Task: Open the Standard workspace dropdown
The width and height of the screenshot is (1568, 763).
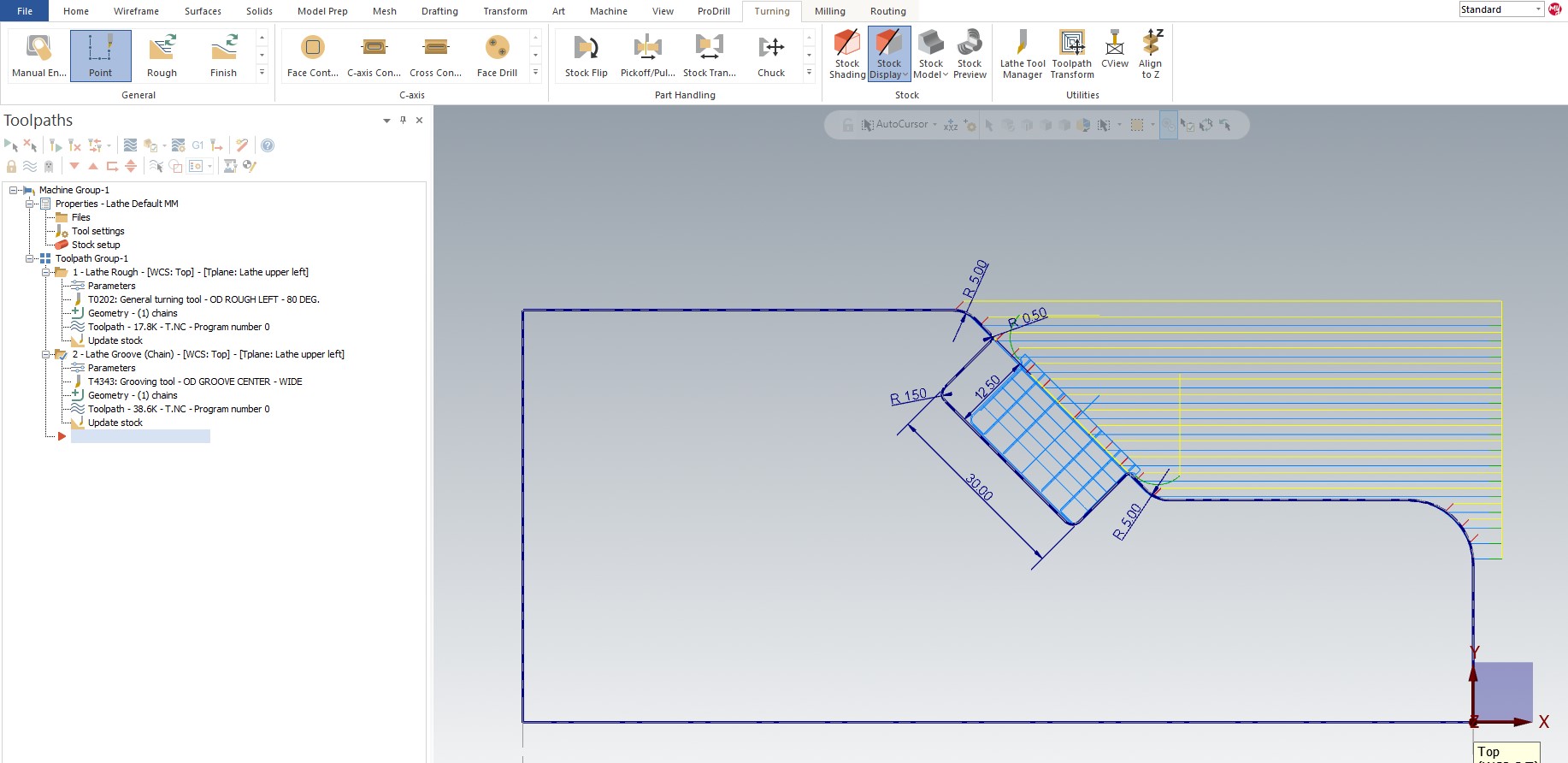Action: (x=1538, y=9)
